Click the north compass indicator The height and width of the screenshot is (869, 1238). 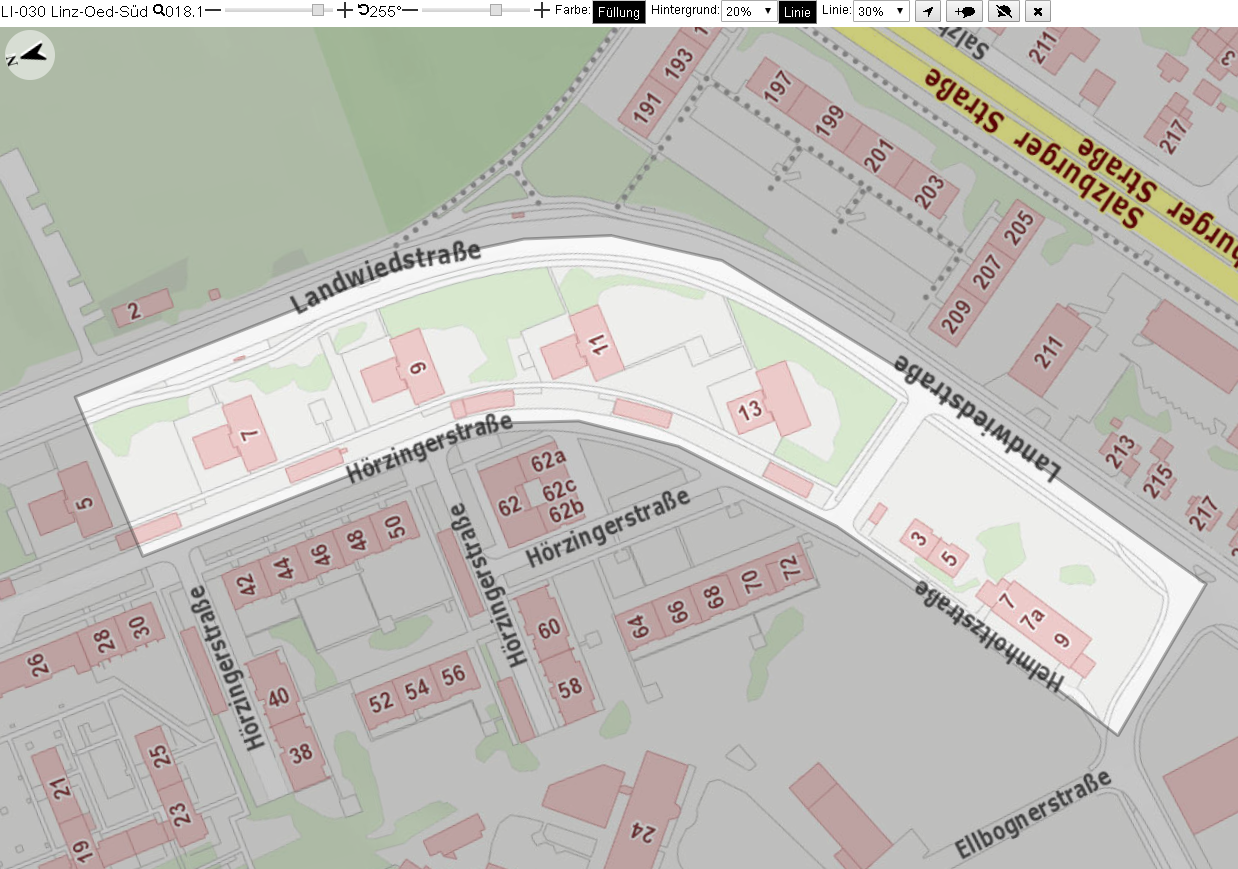tap(30, 56)
